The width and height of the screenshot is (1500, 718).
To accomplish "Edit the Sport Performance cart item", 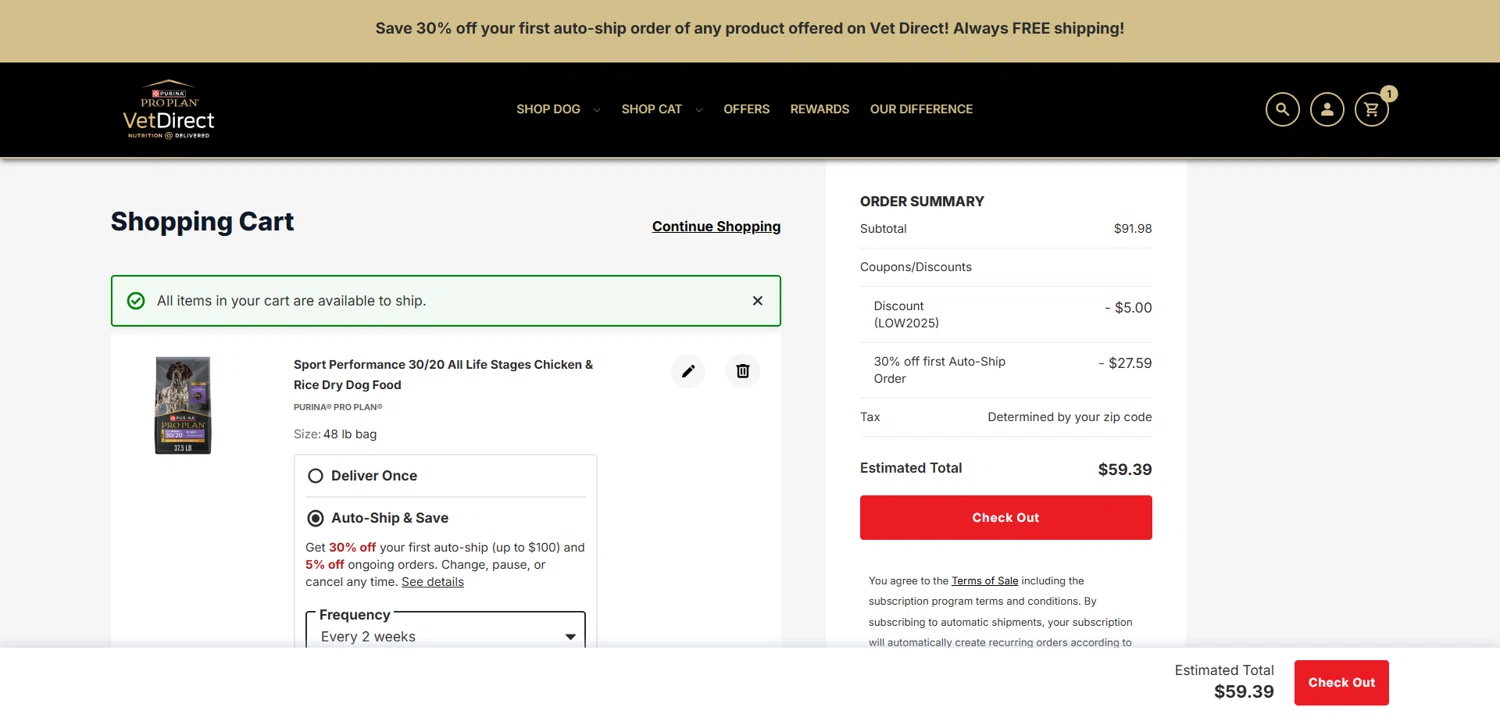I will (688, 371).
